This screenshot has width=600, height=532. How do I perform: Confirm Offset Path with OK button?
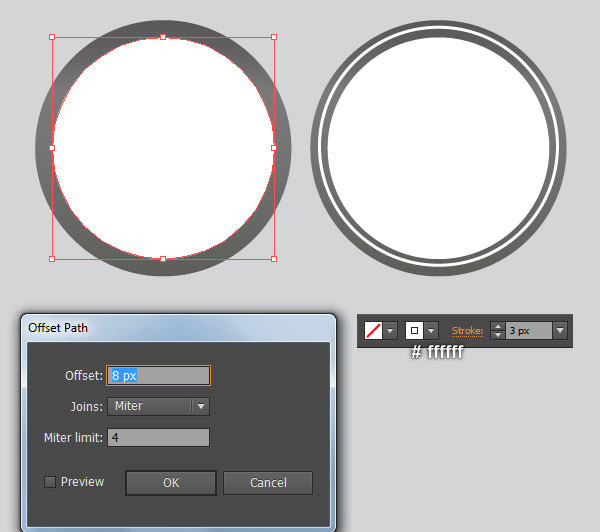point(171,483)
